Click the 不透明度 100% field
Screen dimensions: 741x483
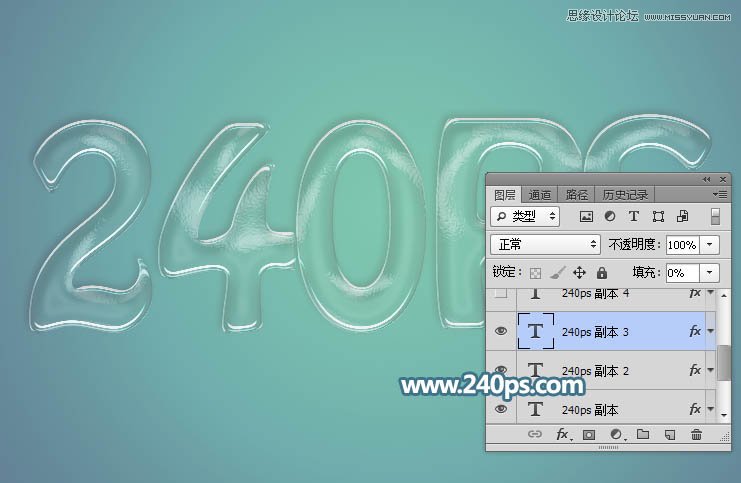682,245
